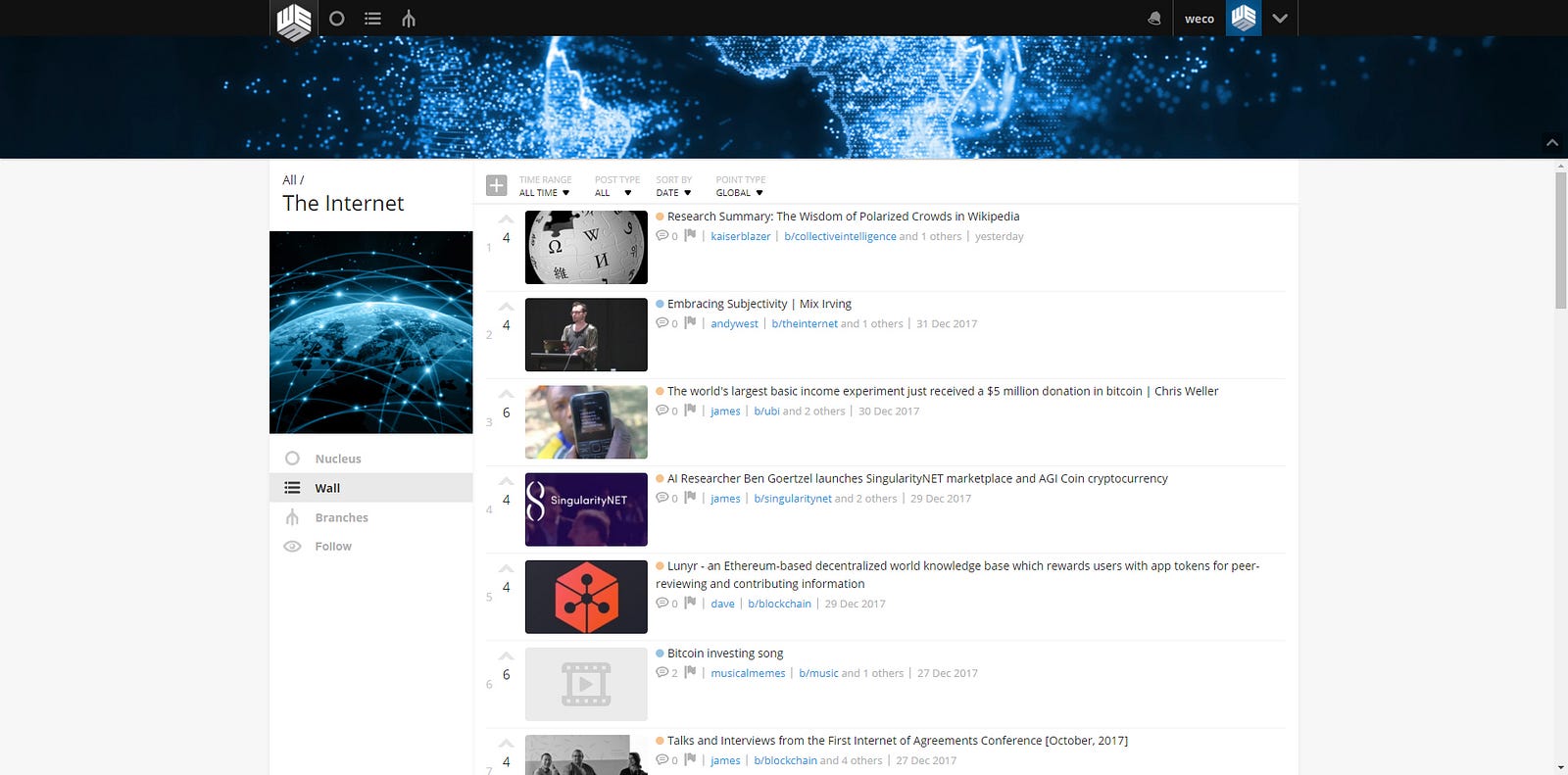Open the Lunyr red cube thumbnail
The width and height of the screenshot is (1568, 775).
point(586,597)
